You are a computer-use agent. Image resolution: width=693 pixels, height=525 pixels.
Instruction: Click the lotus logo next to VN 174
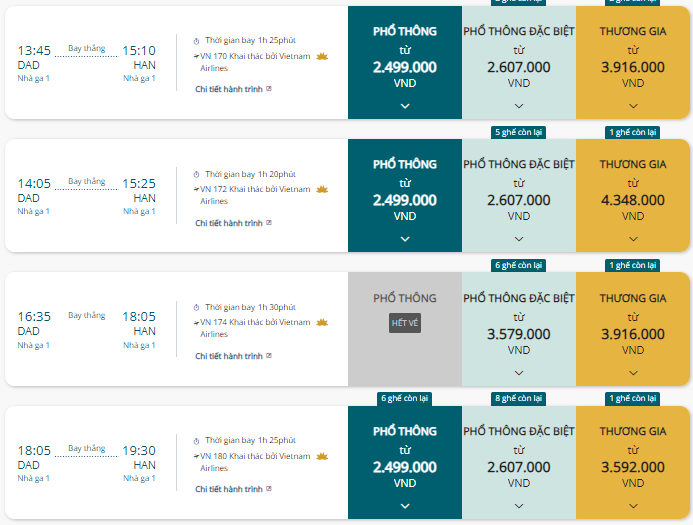[x=322, y=322]
